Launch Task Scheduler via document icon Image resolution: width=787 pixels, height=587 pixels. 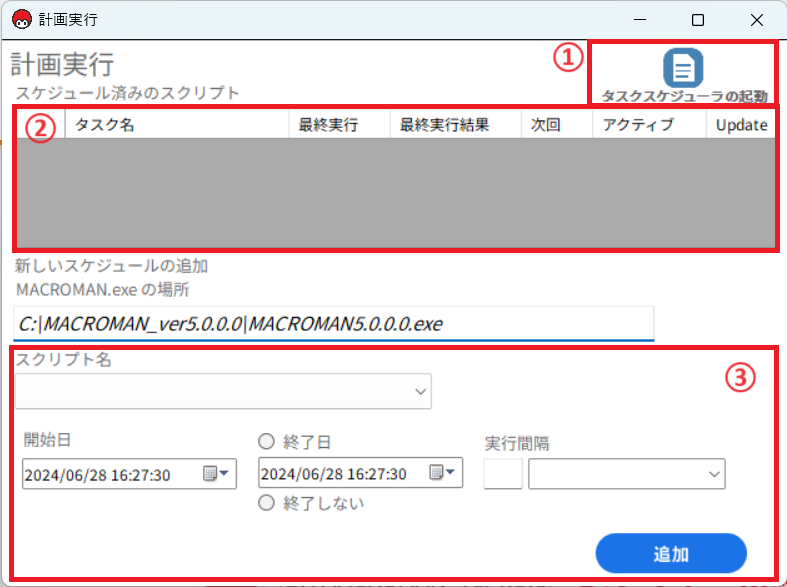(683, 67)
